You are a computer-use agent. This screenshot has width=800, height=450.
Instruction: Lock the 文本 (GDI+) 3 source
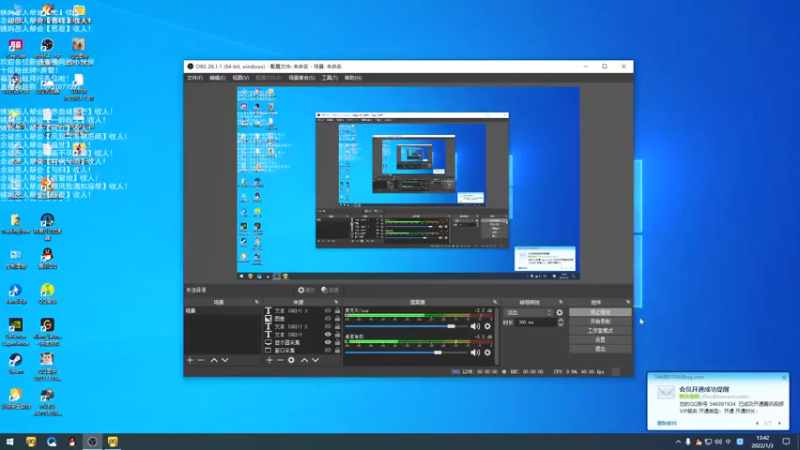click(x=337, y=311)
